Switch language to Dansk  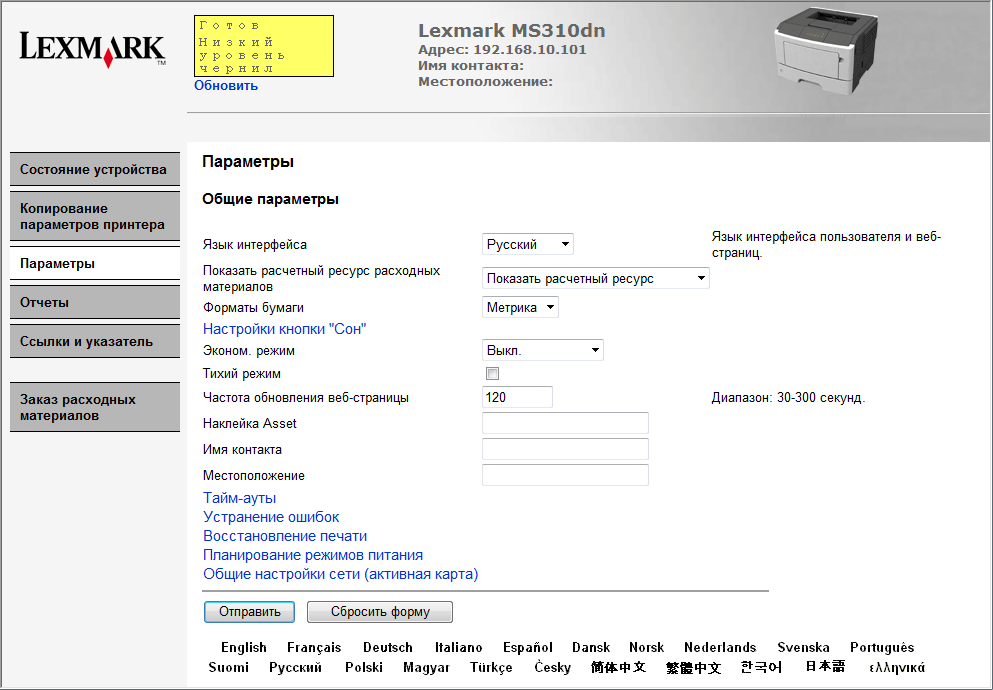point(591,647)
